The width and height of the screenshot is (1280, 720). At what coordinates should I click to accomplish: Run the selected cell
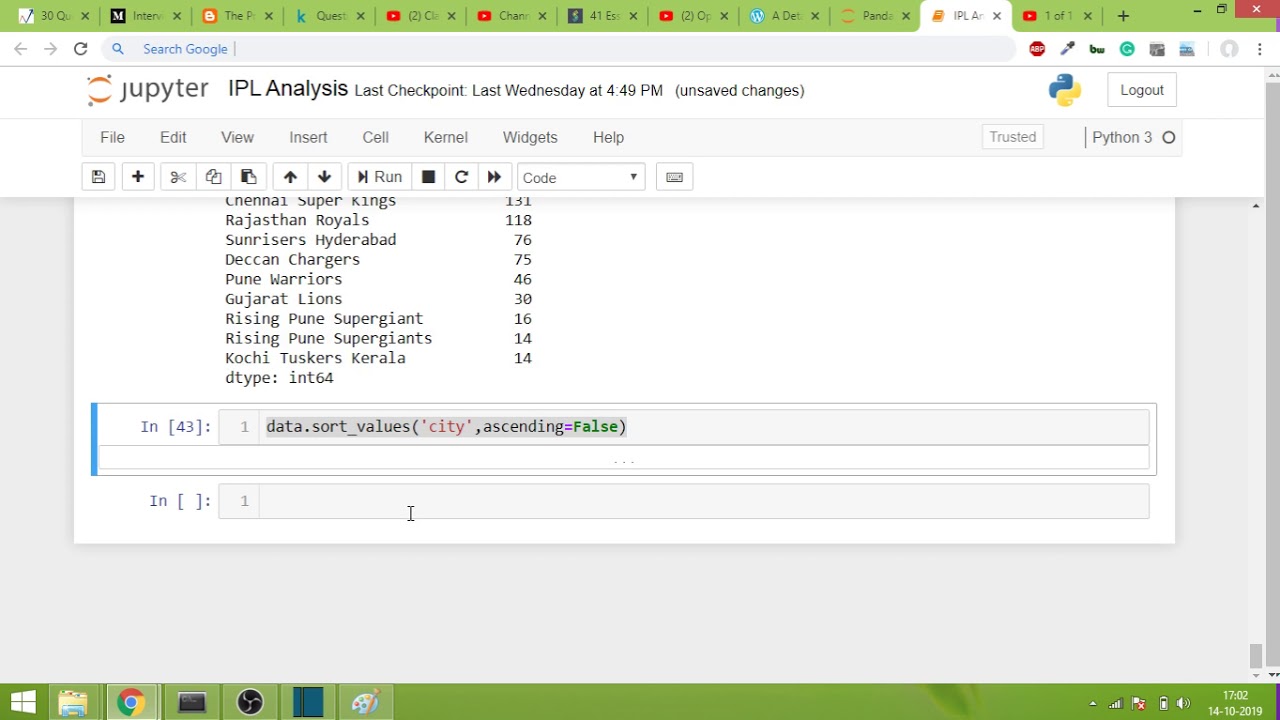pyautogui.click(x=379, y=177)
